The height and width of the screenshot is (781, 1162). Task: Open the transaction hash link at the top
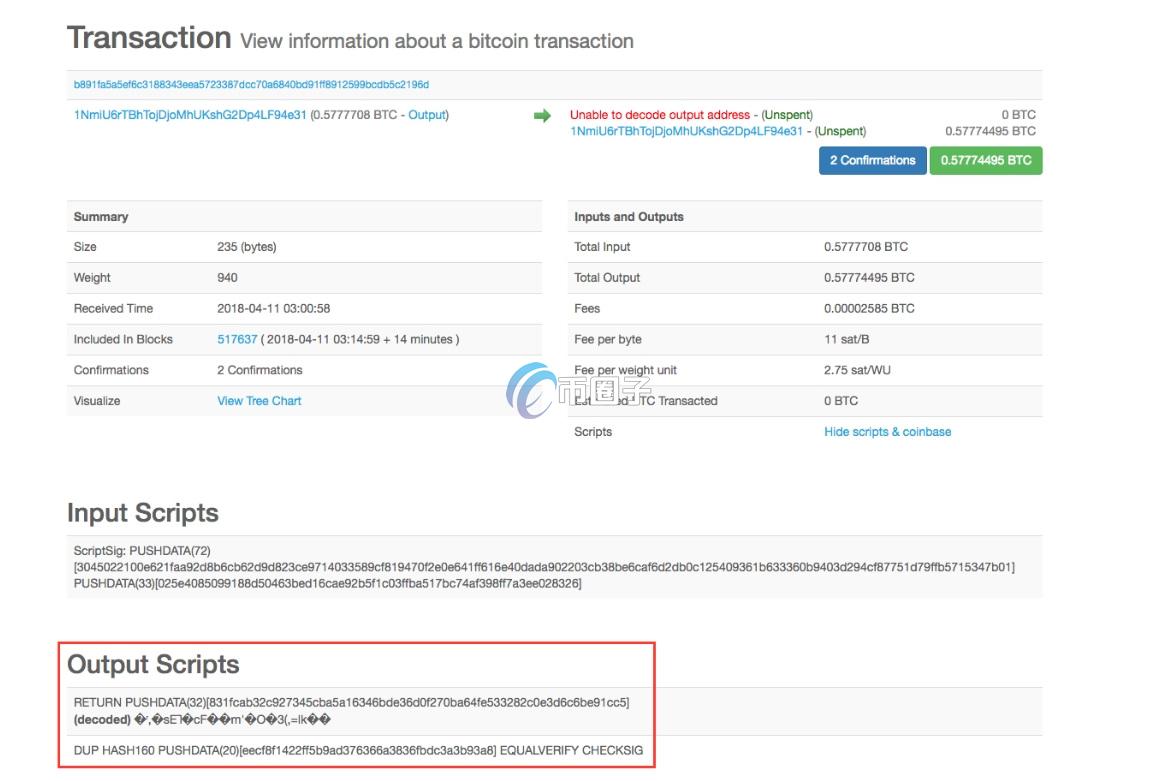coord(251,85)
